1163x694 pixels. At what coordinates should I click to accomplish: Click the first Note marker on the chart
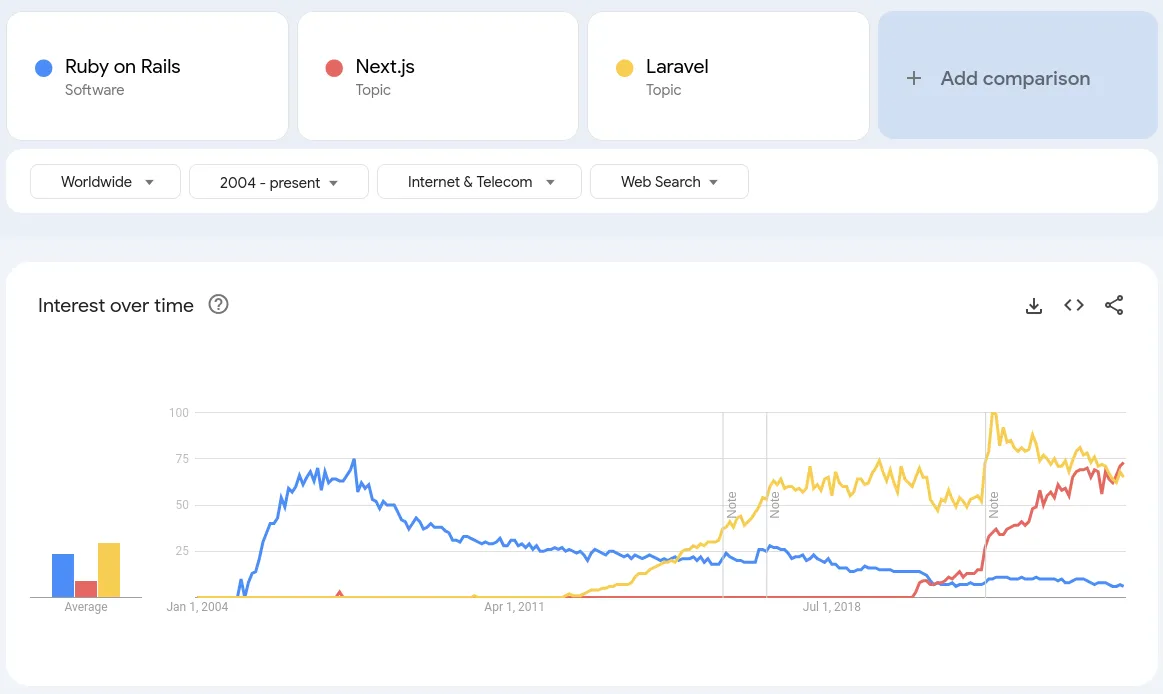pos(731,504)
